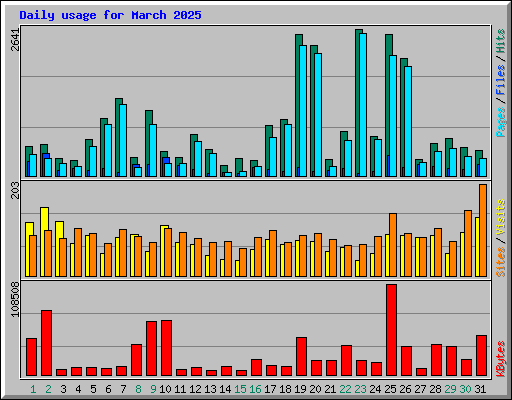The image size is (512, 400).
Task: Click day 11 on the date axis
Action: point(180,389)
